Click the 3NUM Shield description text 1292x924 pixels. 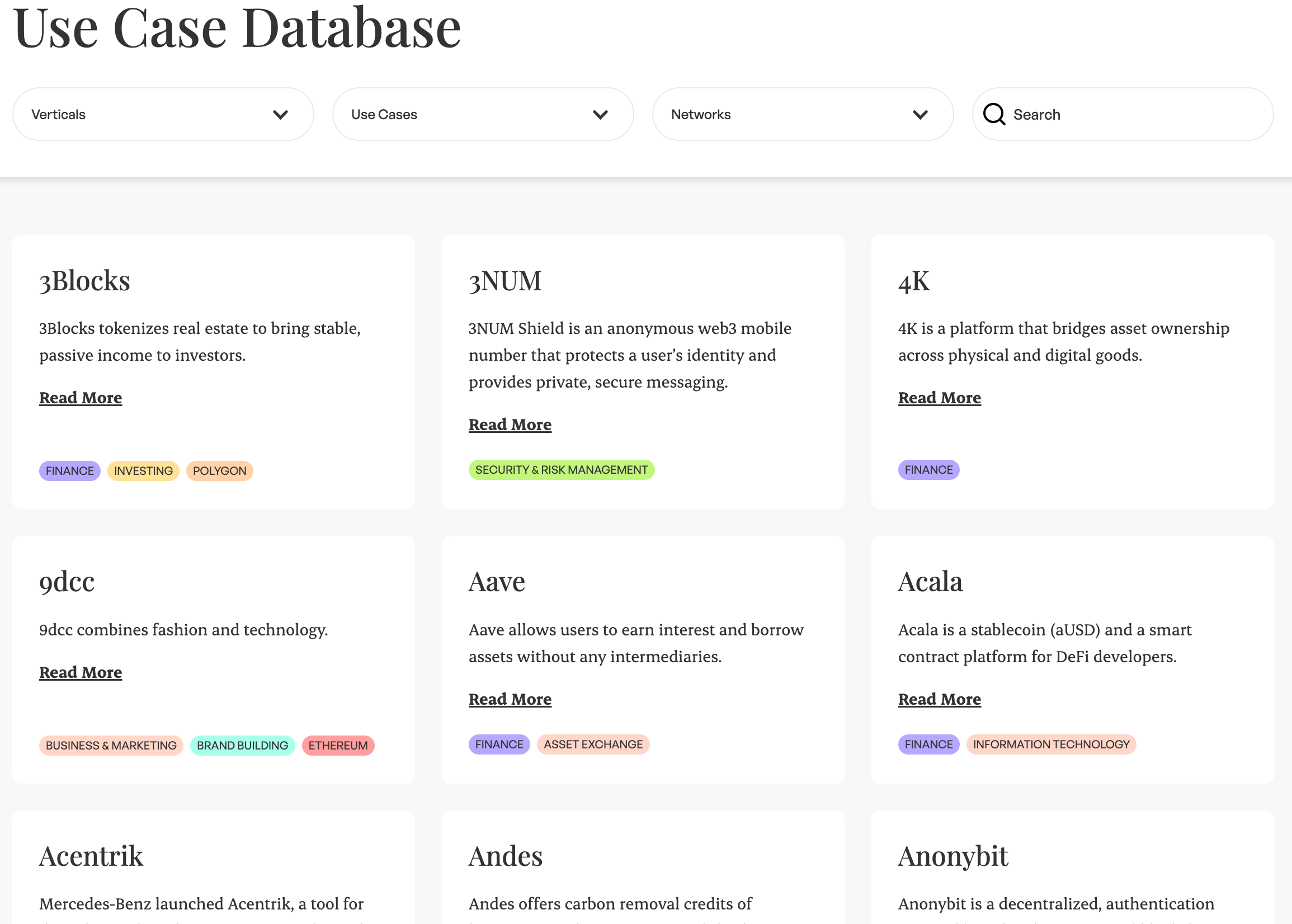click(630, 355)
